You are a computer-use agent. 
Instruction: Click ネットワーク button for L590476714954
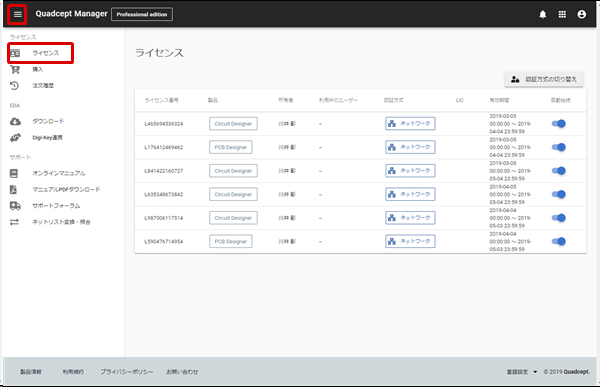click(x=410, y=241)
